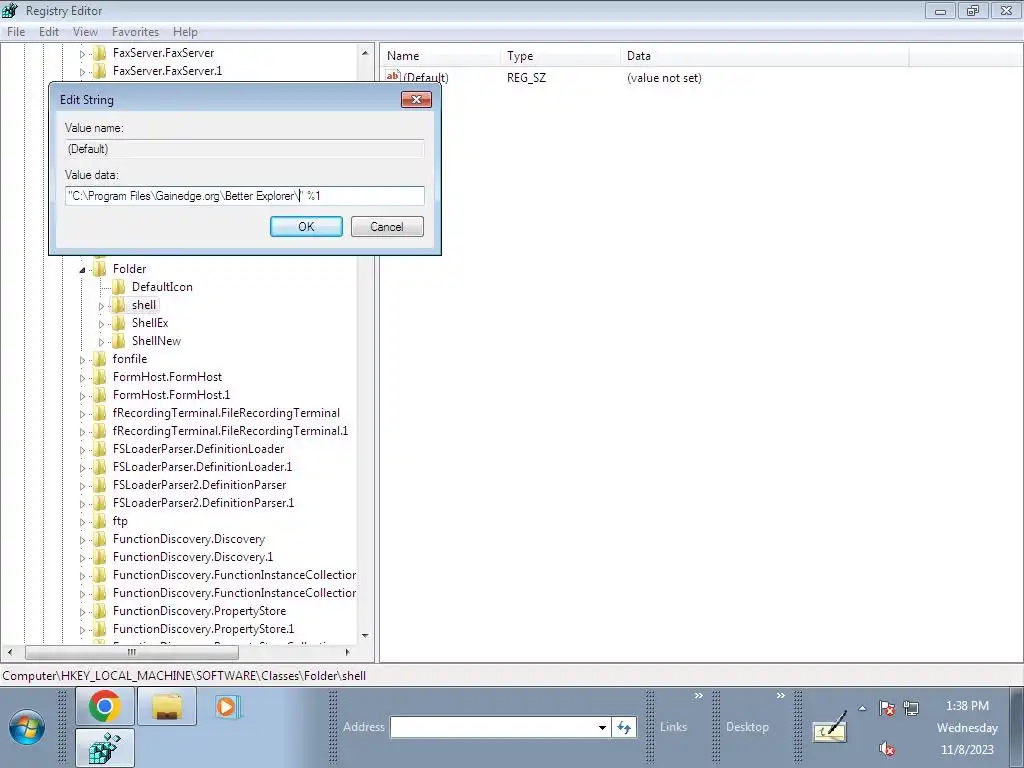Expand the ftp key

(82, 522)
